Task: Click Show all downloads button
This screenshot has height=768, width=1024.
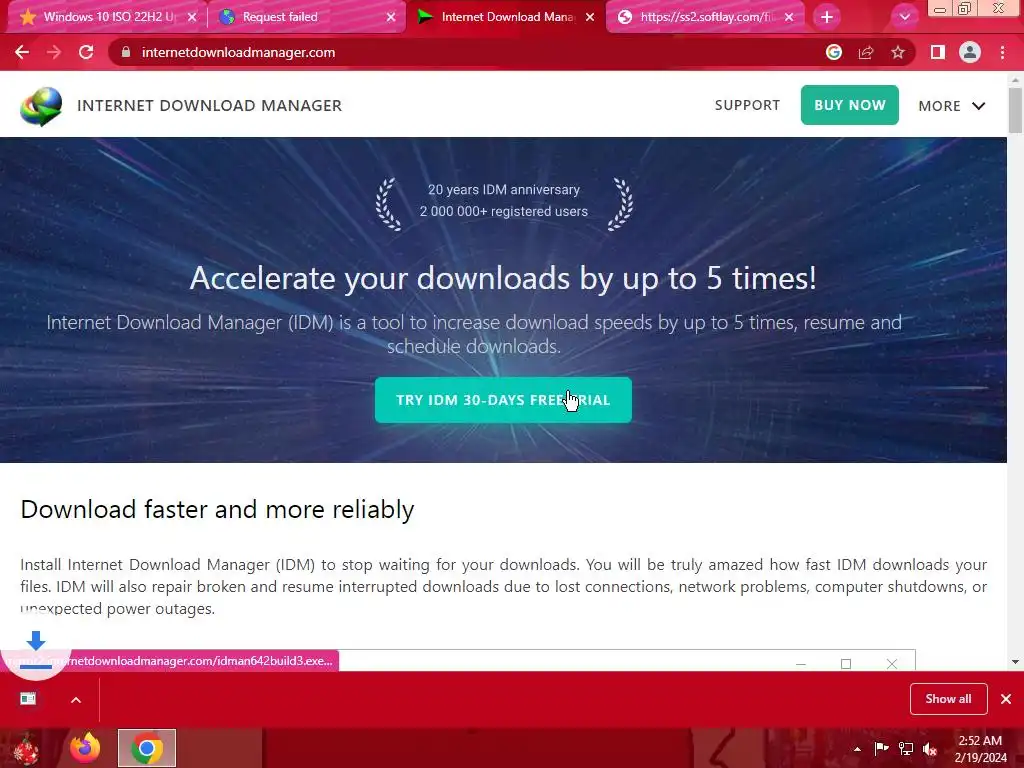Action: pos(948,699)
